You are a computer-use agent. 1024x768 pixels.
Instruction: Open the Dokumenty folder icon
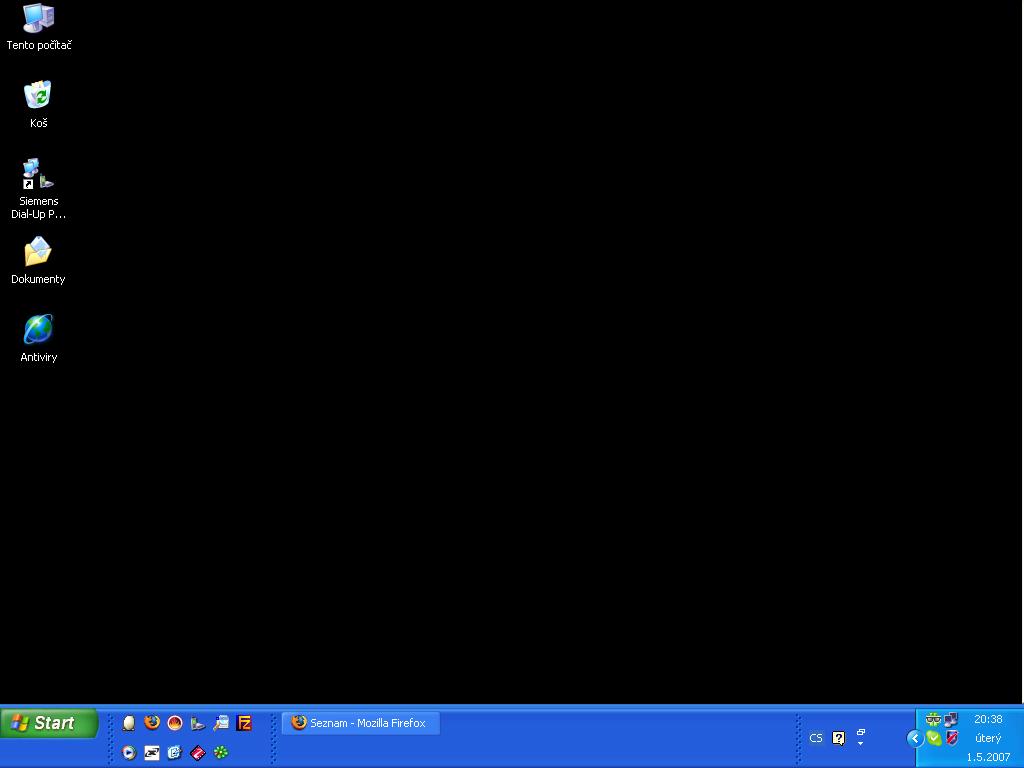click(x=38, y=252)
